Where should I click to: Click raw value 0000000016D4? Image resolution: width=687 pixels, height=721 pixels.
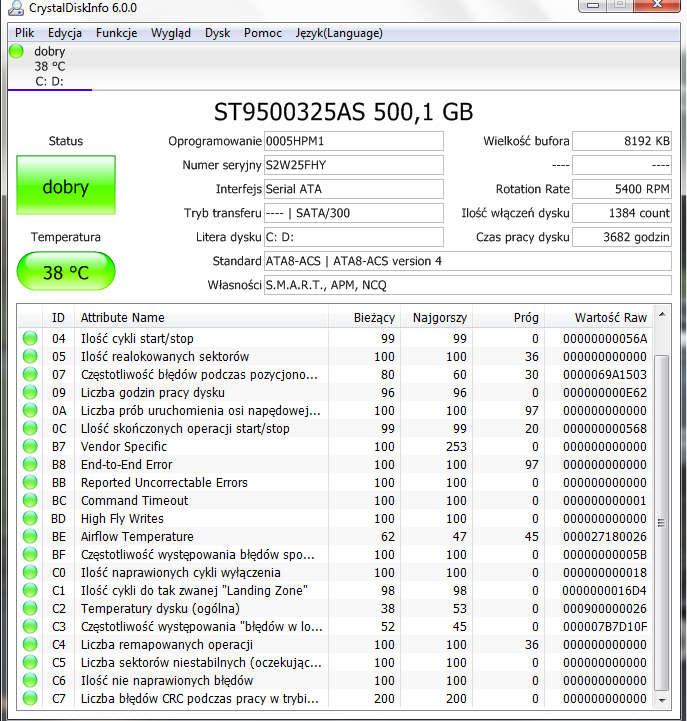605,590
